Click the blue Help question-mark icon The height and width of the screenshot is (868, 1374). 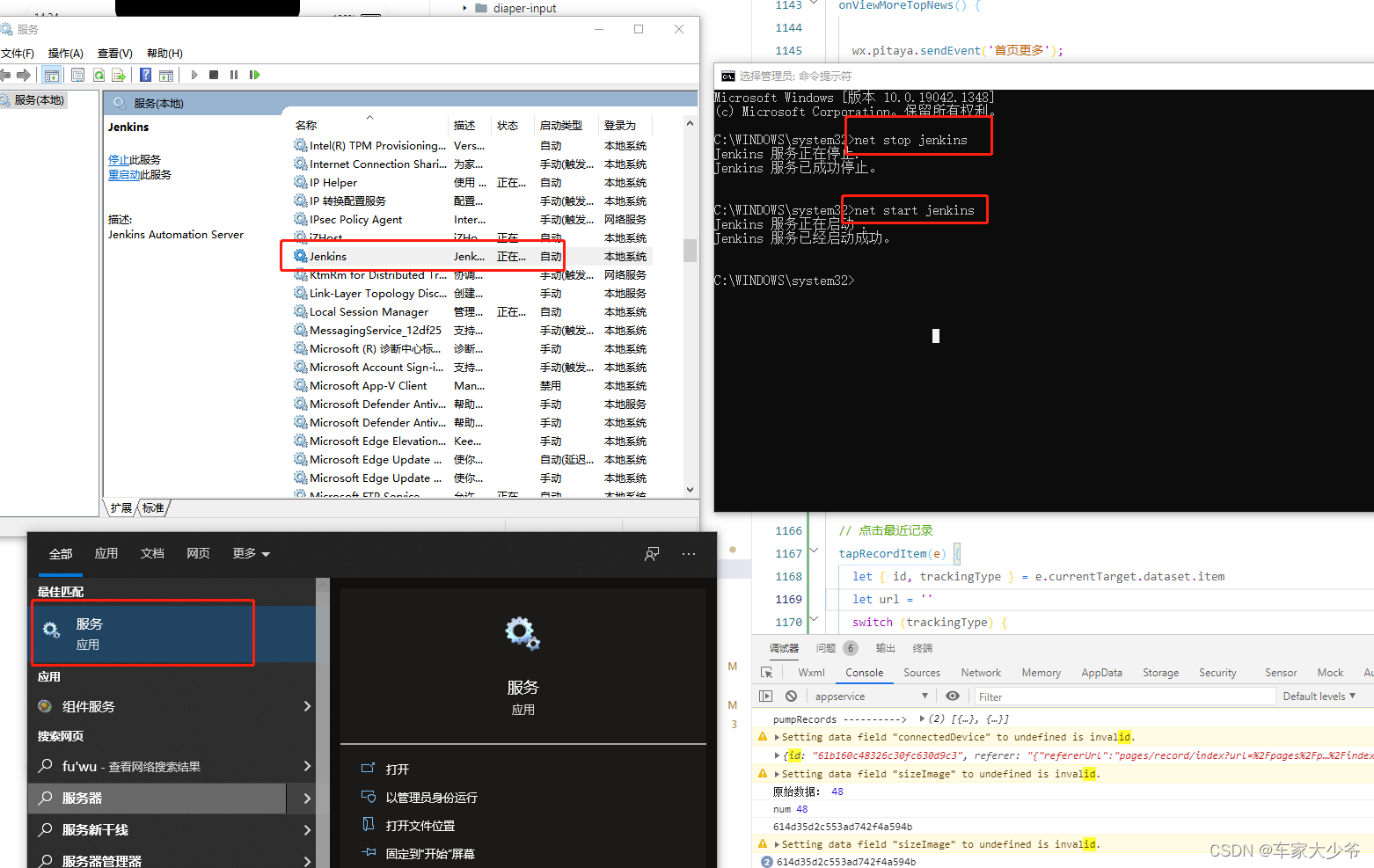pyautogui.click(x=146, y=75)
